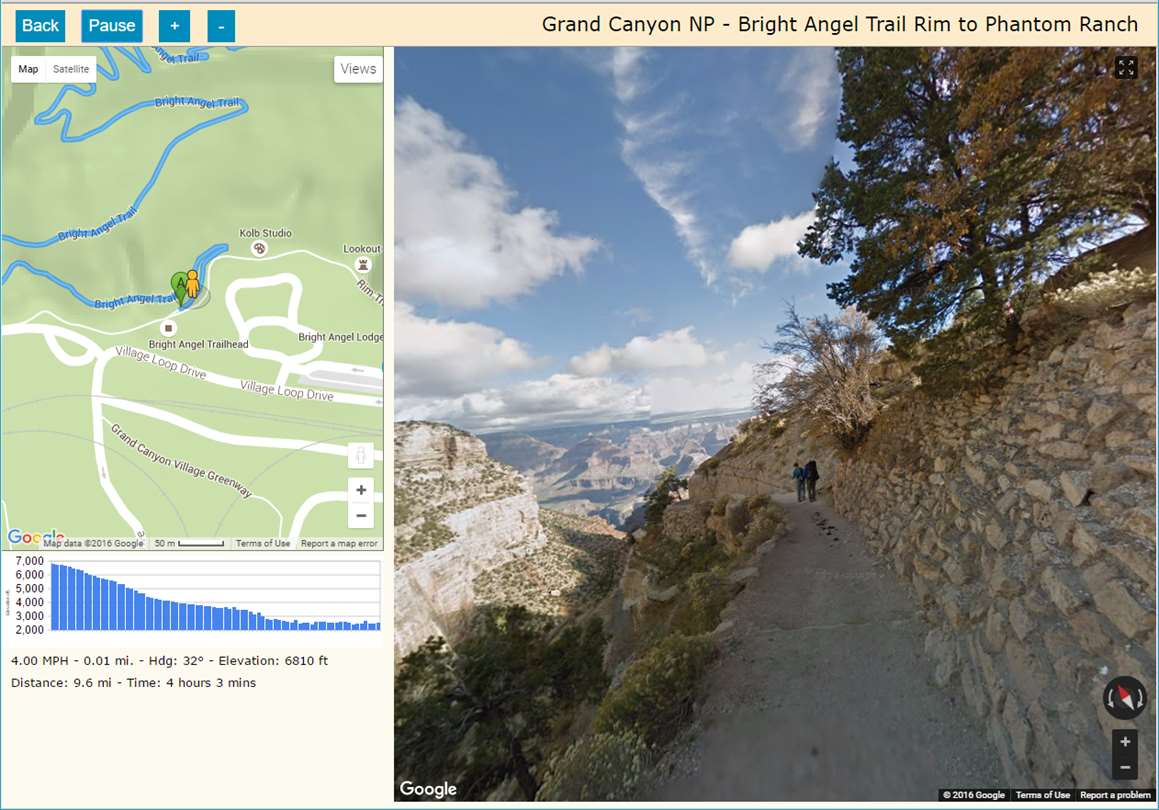Open the Views dropdown
This screenshot has height=810, width=1159.
(x=358, y=69)
